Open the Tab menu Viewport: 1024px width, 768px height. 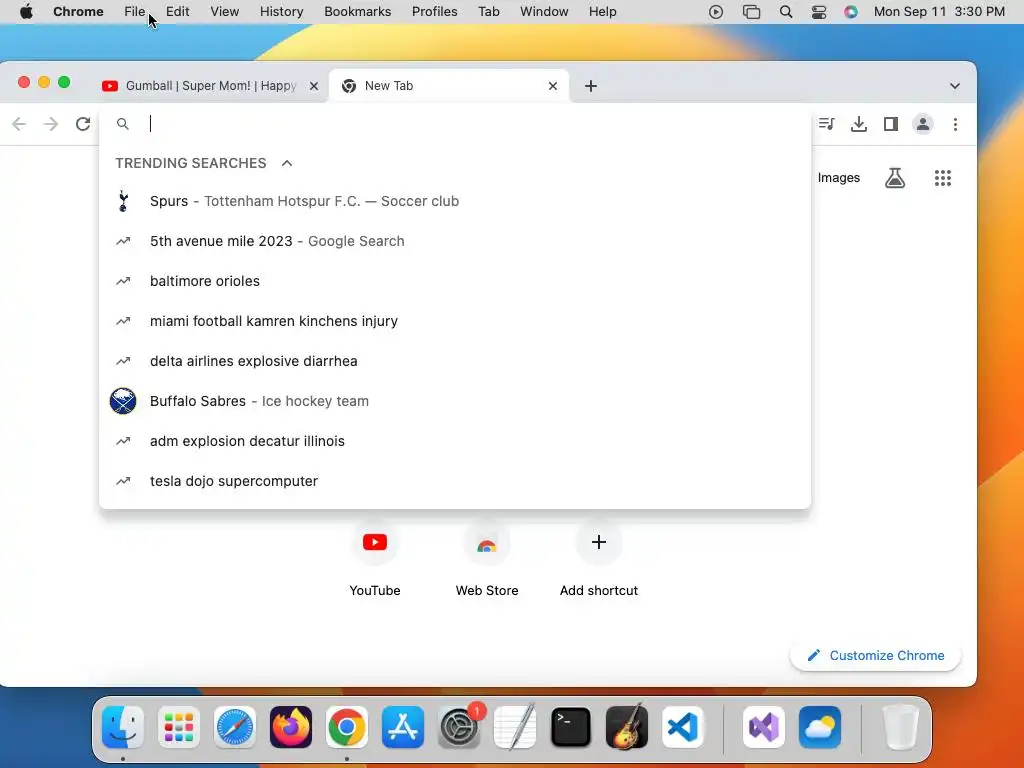488,12
